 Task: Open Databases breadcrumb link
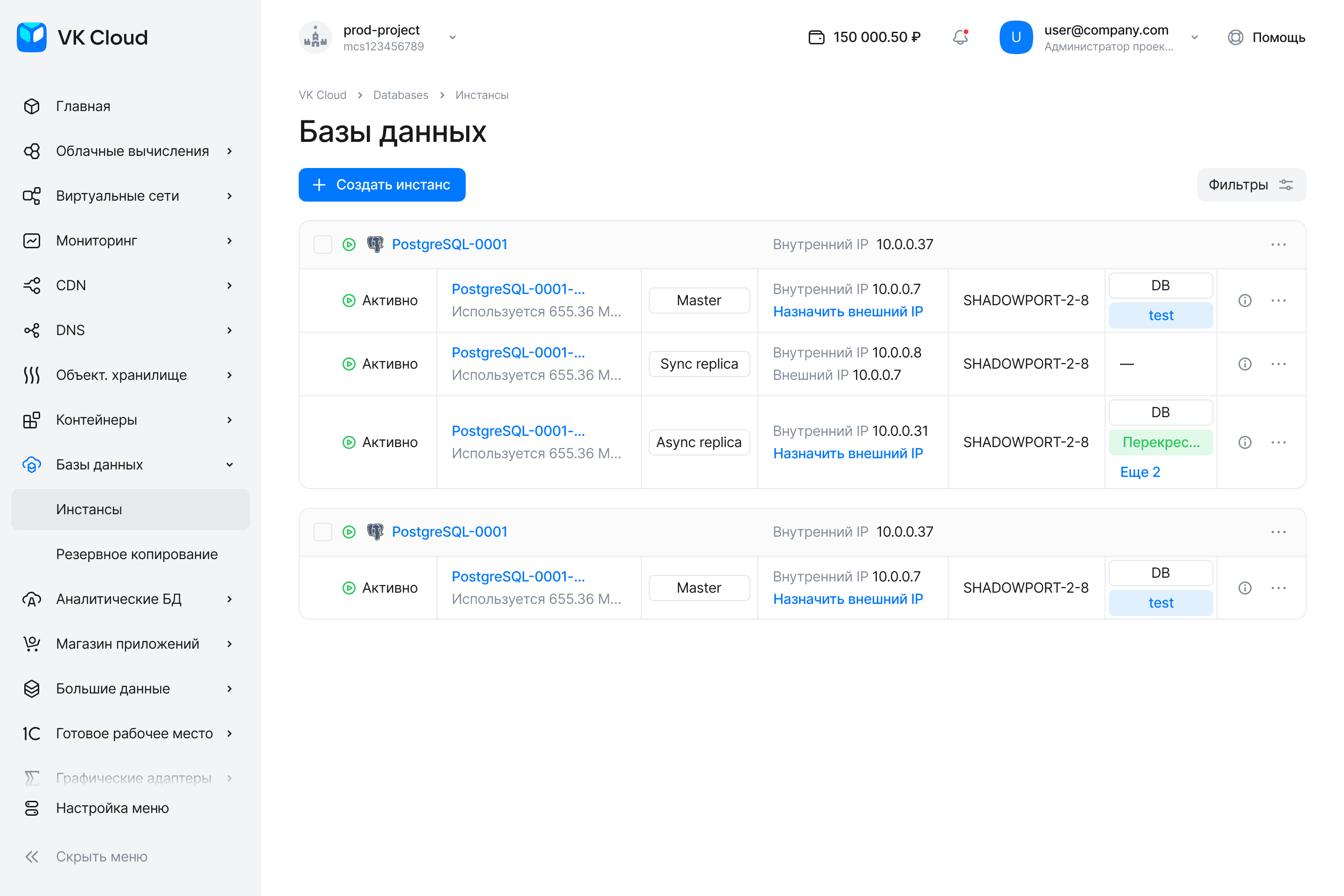tap(400, 95)
